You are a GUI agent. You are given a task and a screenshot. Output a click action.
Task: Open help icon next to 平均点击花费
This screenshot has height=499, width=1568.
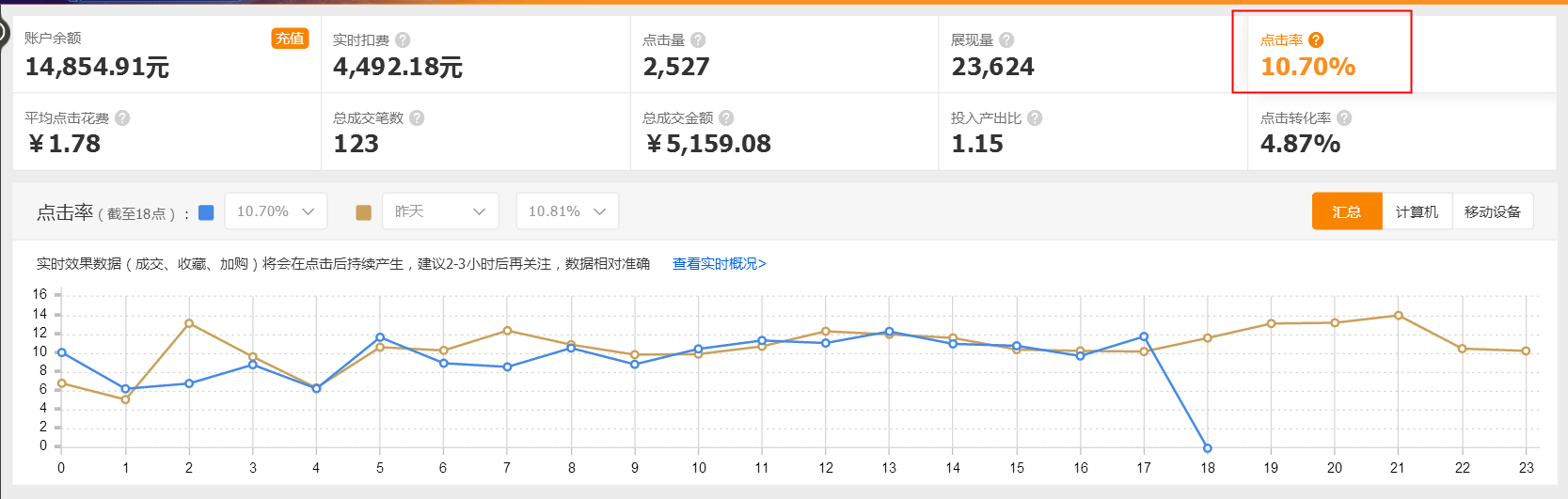click(122, 118)
